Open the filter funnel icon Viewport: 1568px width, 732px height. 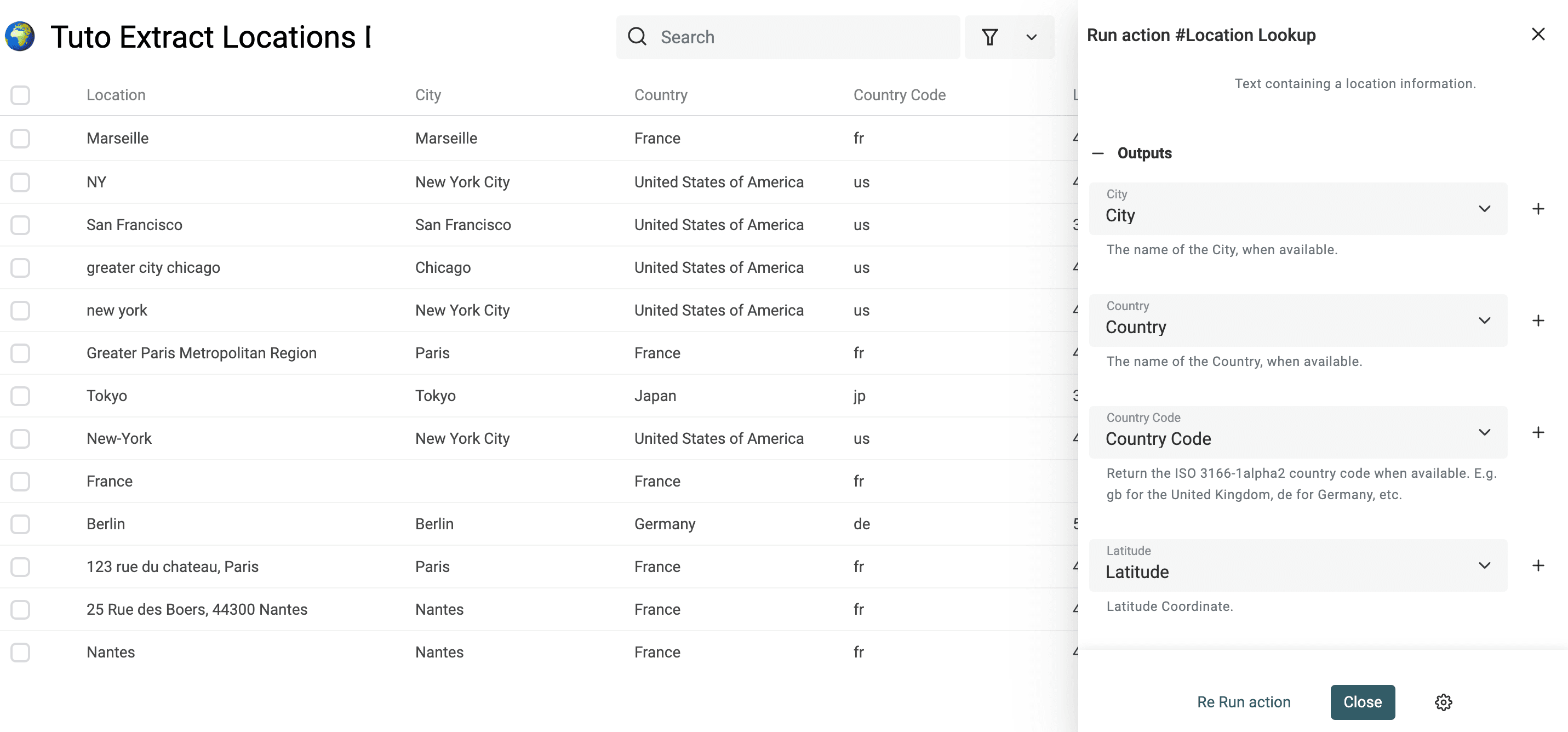point(990,37)
